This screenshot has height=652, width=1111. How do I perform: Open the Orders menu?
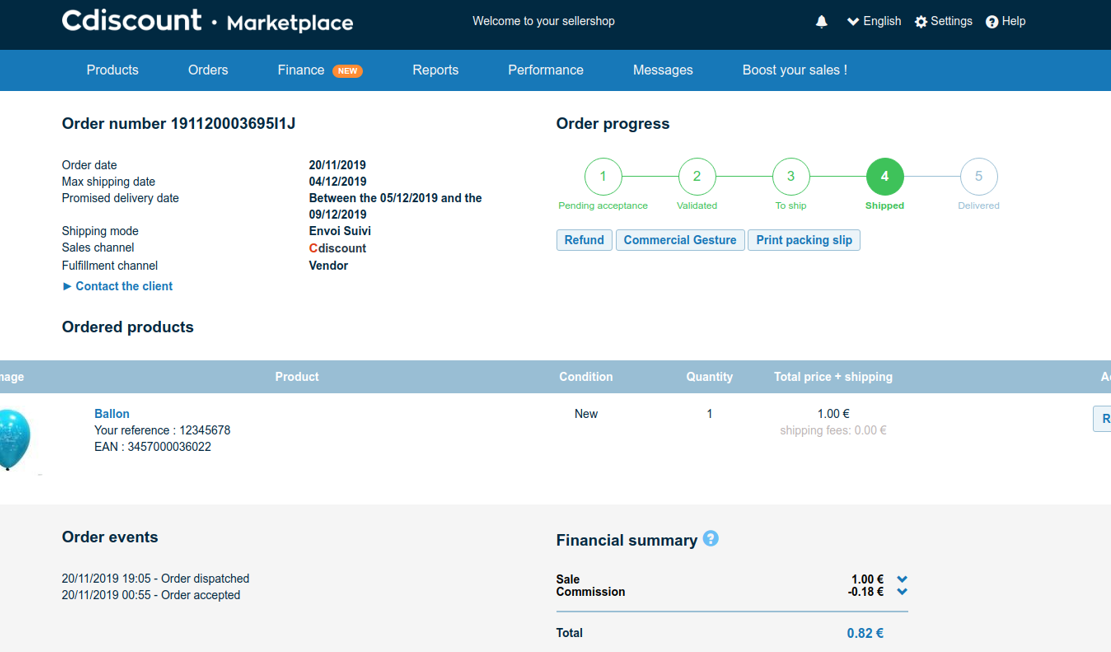pos(208,70)
